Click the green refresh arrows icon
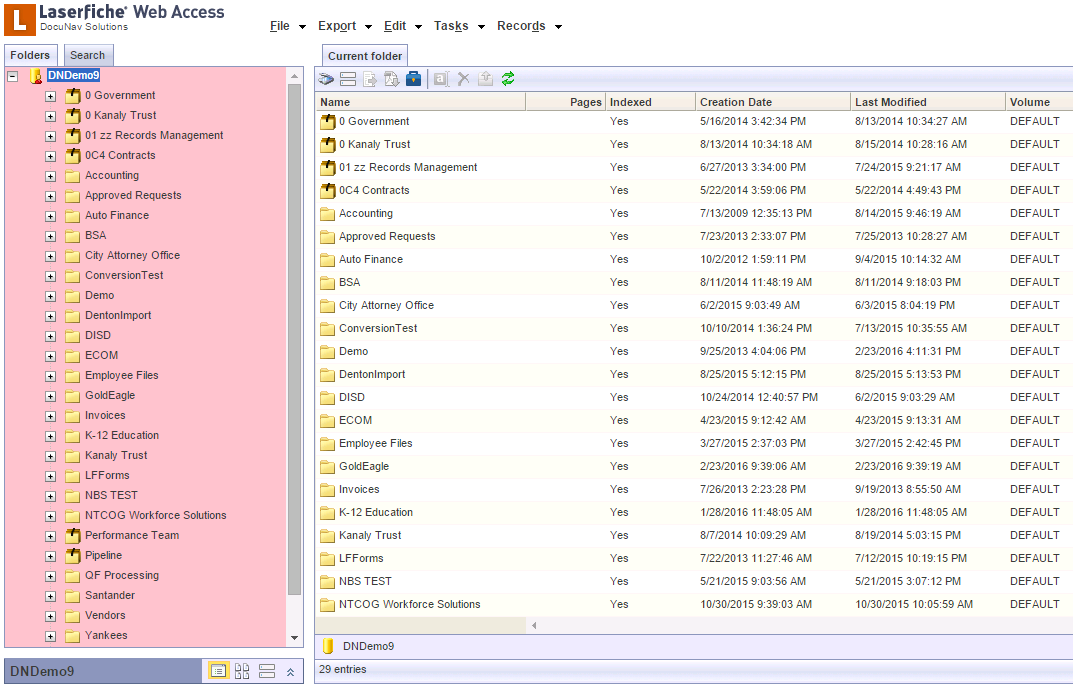 point(508,79)
